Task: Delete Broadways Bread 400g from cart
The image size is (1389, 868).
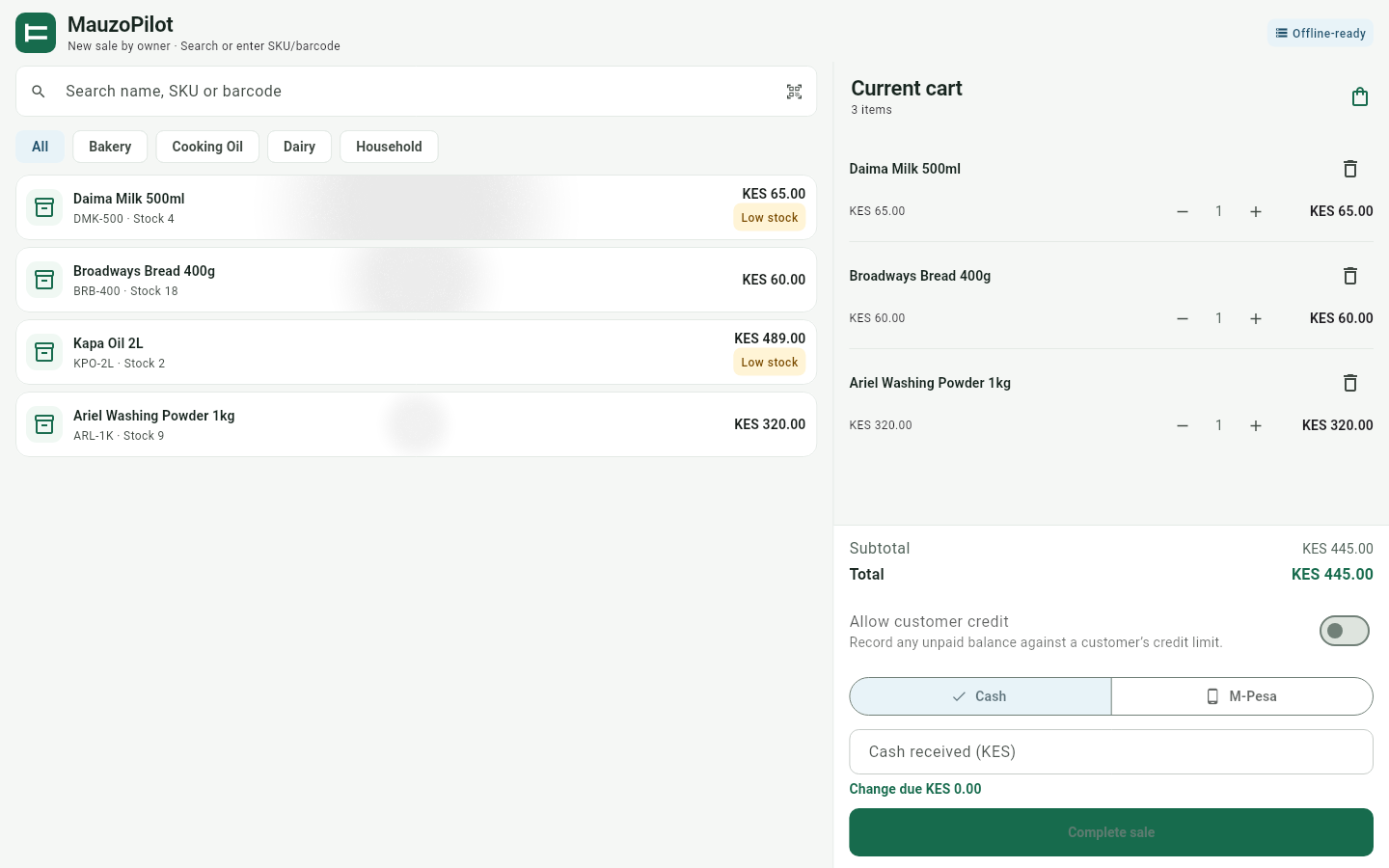Action: [1350, 276]
